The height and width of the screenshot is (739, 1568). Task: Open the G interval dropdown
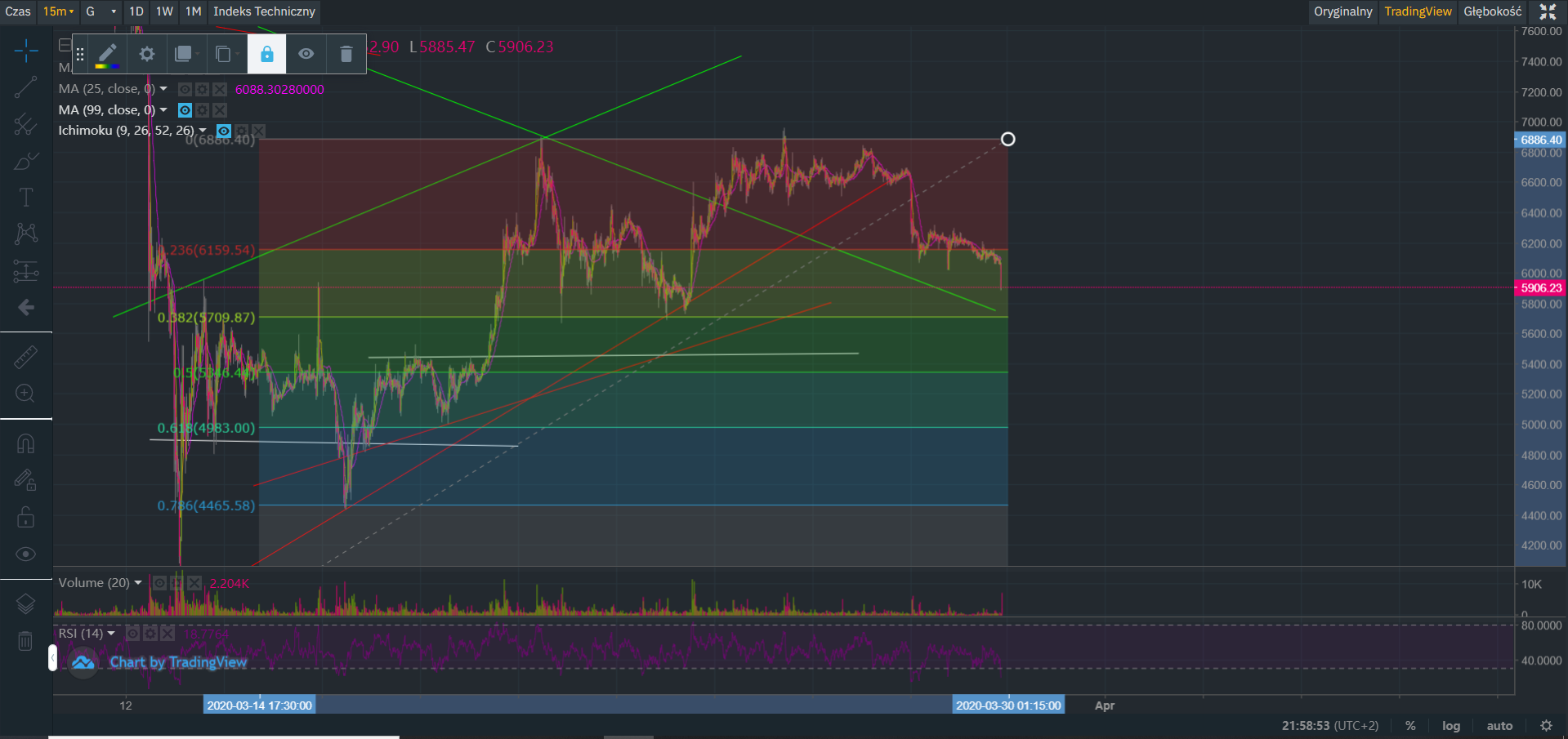(x=101, y=11)
